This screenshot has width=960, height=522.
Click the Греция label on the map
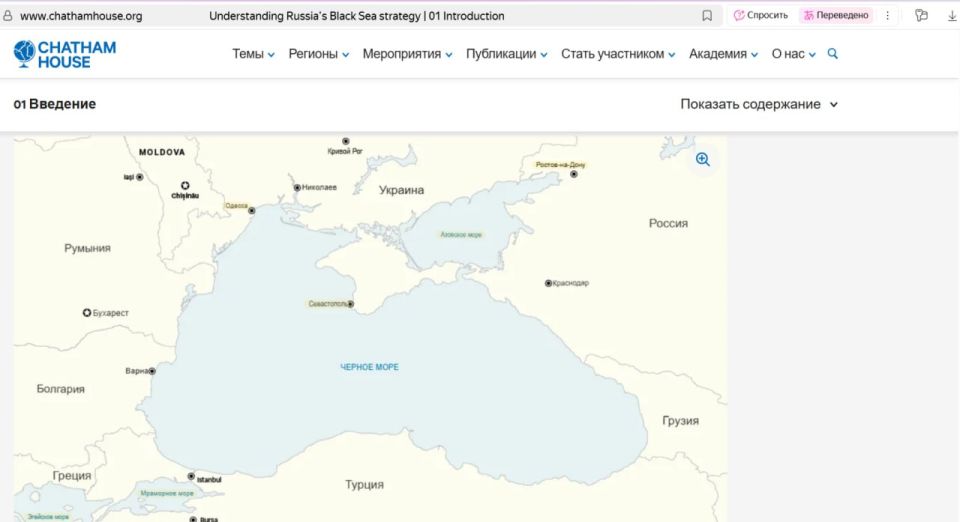[72, 475]
